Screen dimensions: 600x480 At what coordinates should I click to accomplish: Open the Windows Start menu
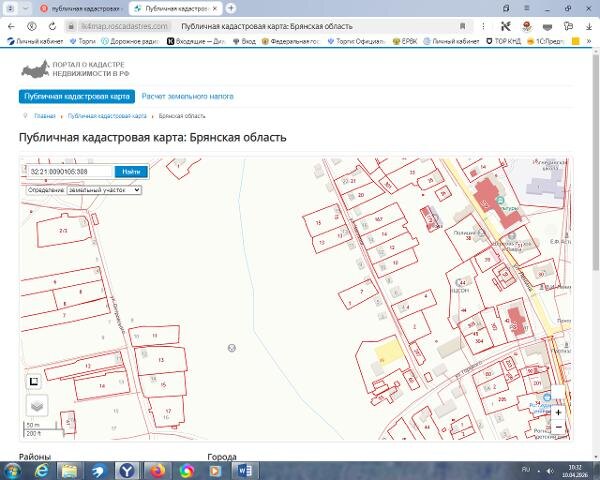pos(13,471)
